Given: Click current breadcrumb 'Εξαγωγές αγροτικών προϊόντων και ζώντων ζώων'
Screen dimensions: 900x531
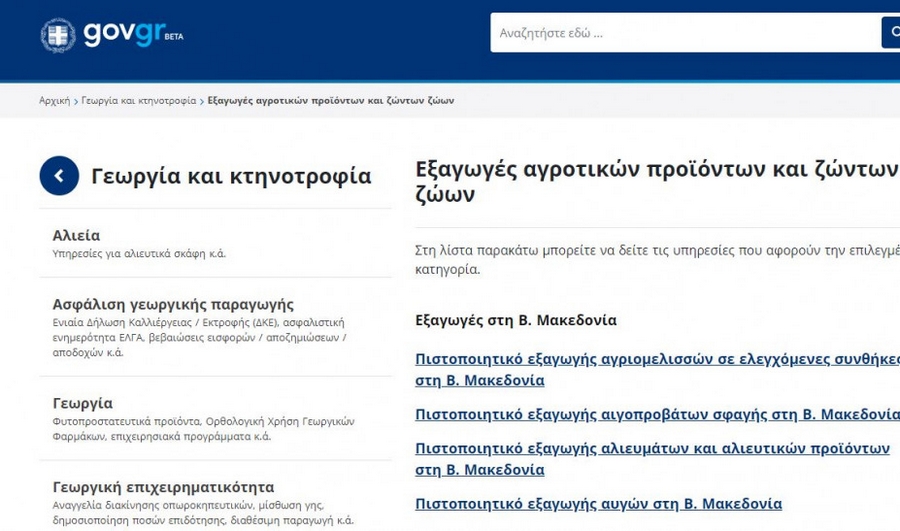Looking at the screenshot, I should pos(330,101).
